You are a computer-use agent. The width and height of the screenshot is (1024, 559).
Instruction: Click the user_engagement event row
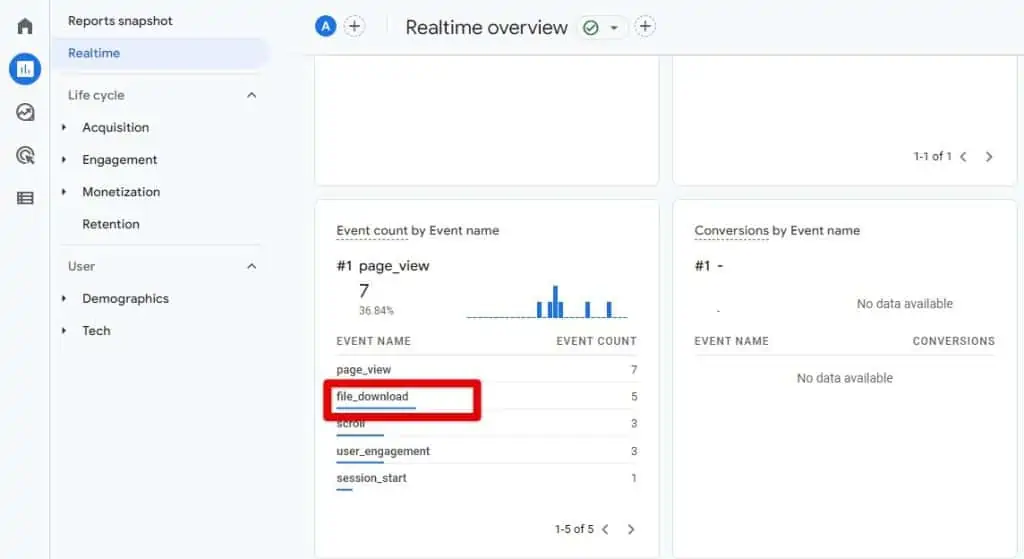(x=487, y=451)
